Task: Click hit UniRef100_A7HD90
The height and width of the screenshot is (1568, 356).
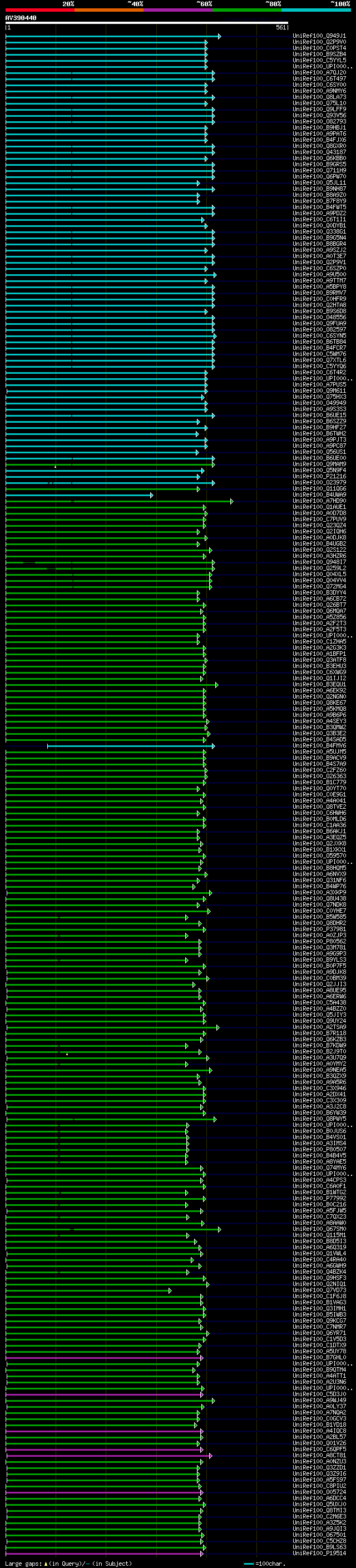Action: (319, 501)
